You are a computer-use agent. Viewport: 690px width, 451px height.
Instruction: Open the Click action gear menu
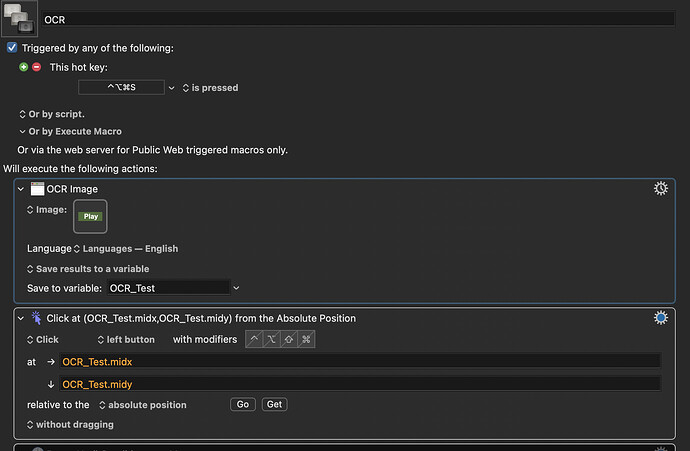[x=660, y=318]
